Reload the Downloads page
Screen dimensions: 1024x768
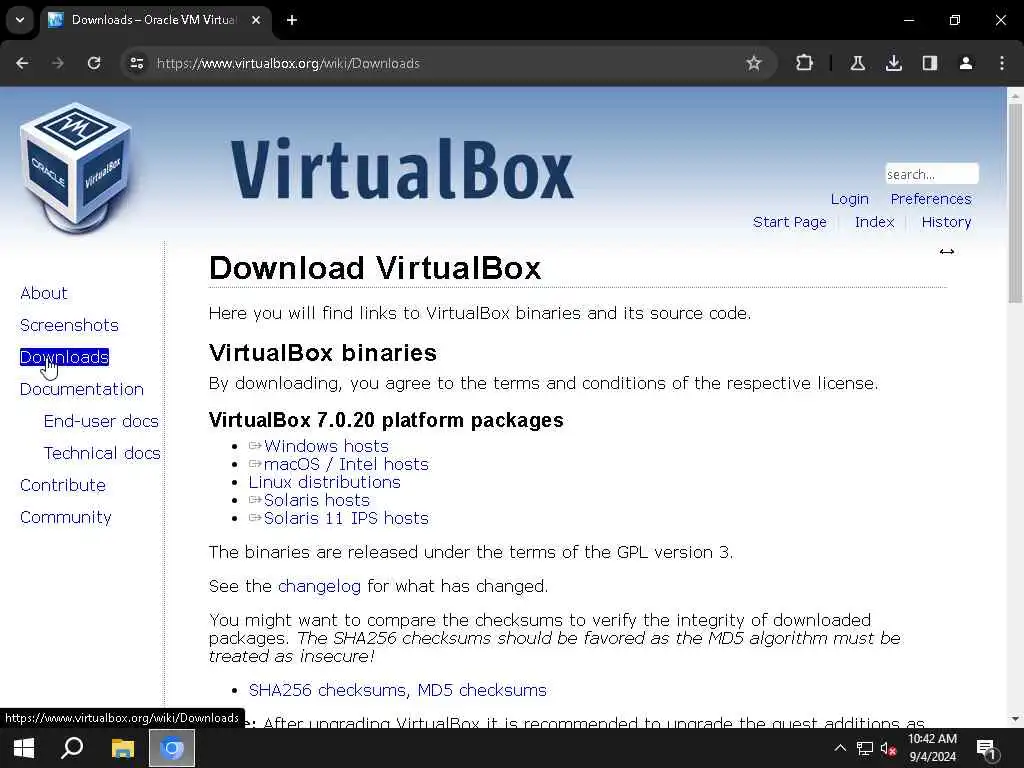coord(94,63)
